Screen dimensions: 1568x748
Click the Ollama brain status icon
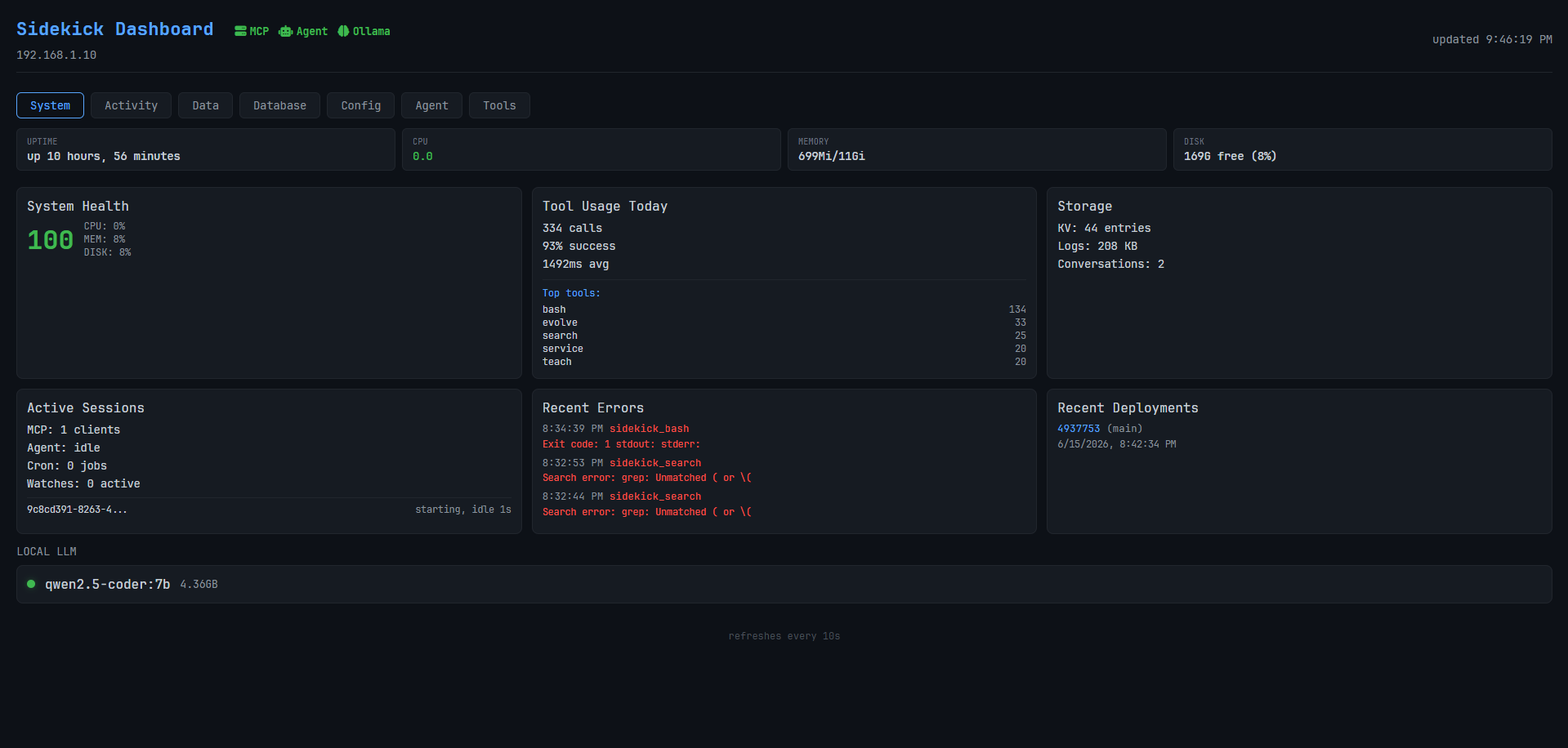point(343,31)
